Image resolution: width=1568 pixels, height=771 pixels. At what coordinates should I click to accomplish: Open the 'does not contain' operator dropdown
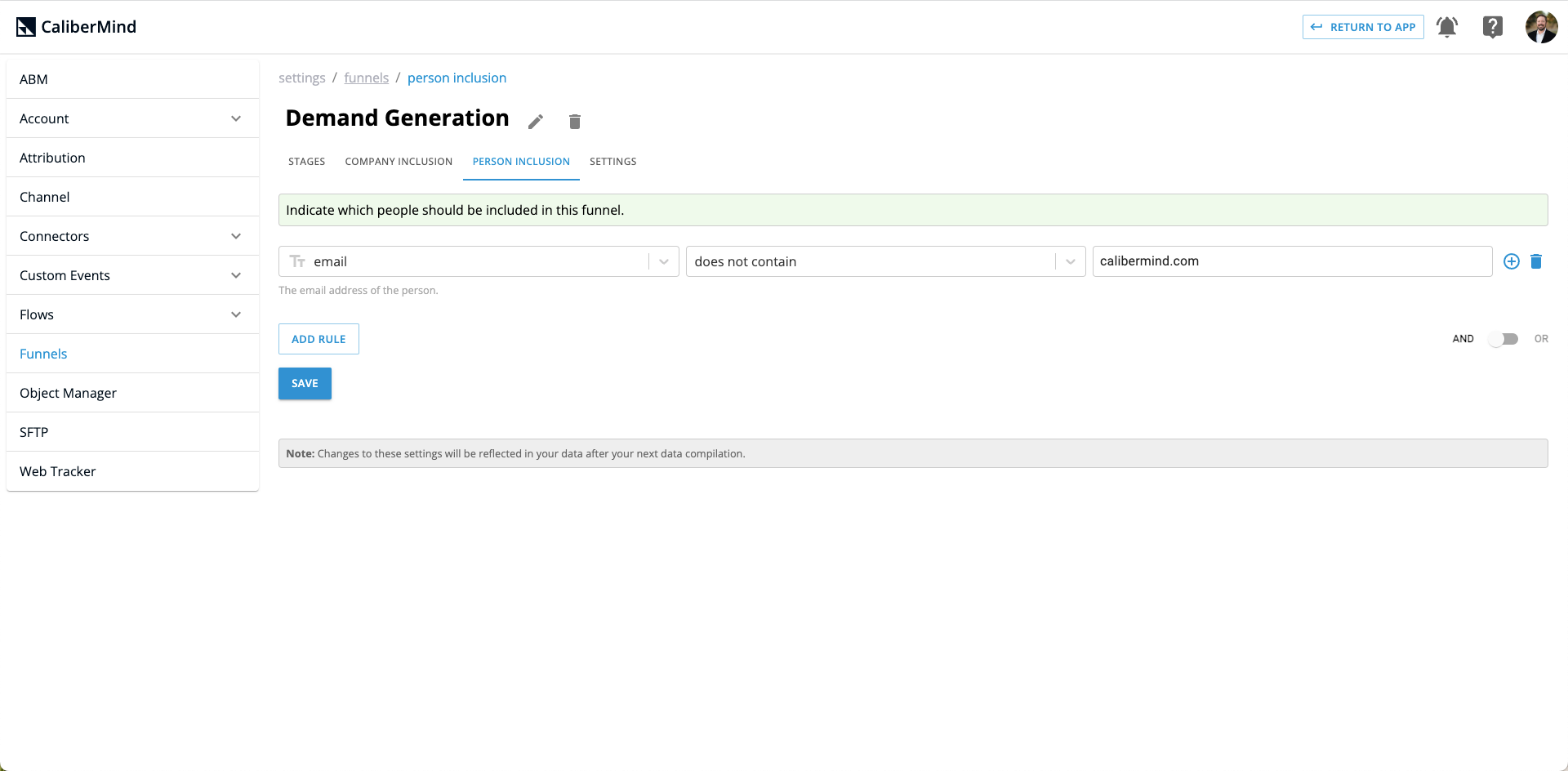[885, 261]
